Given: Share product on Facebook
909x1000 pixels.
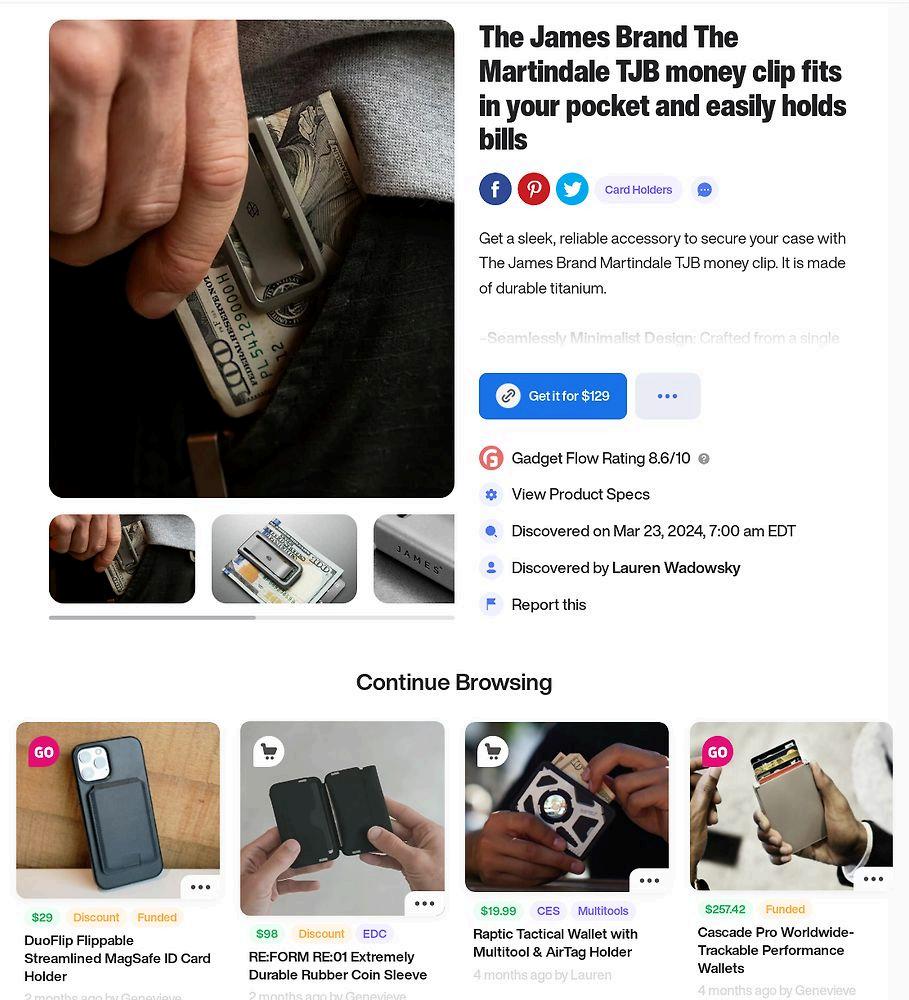Looking at the screenshot, I should 495,189.
